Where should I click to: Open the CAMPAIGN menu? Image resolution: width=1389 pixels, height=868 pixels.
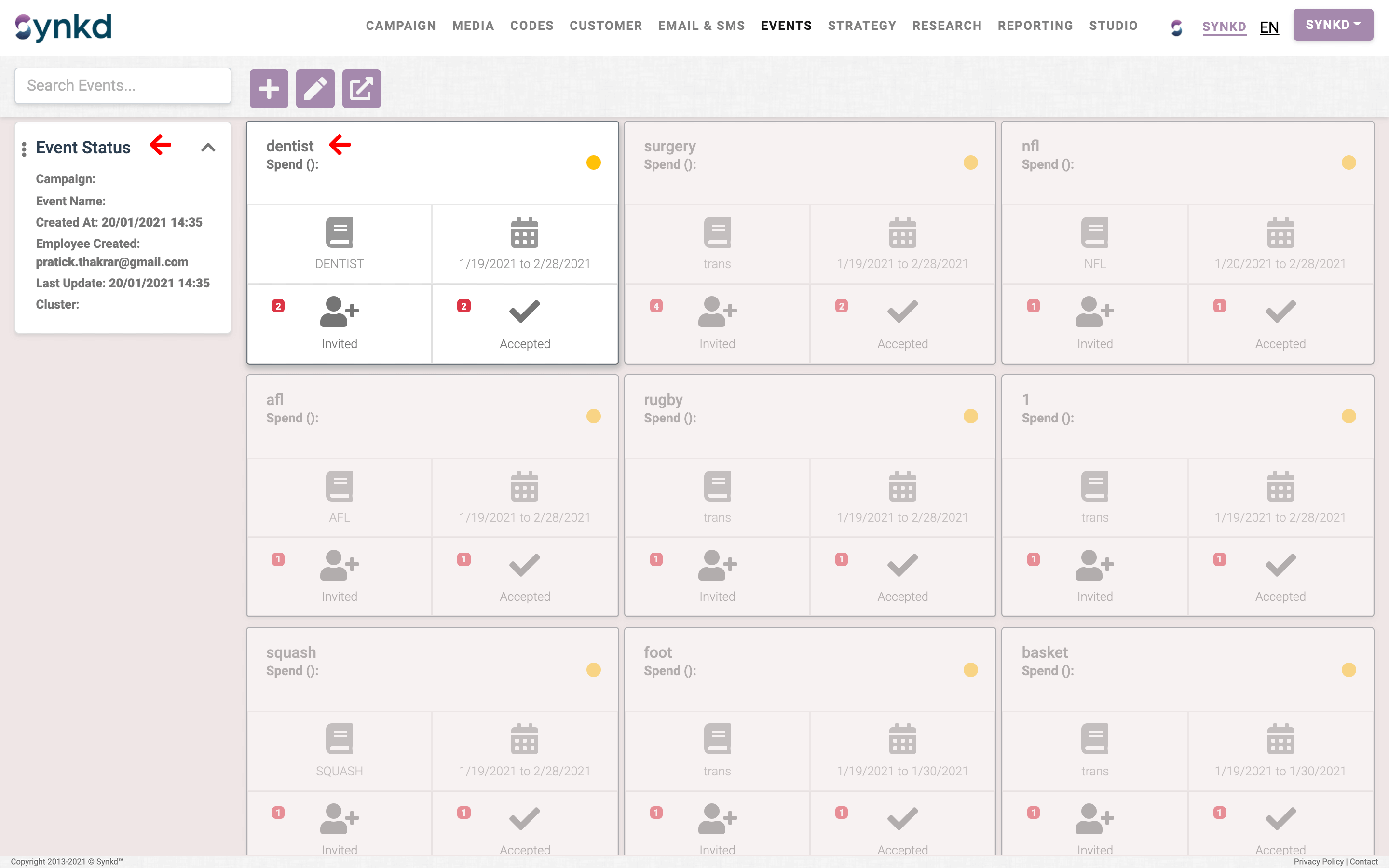[401, 26]
